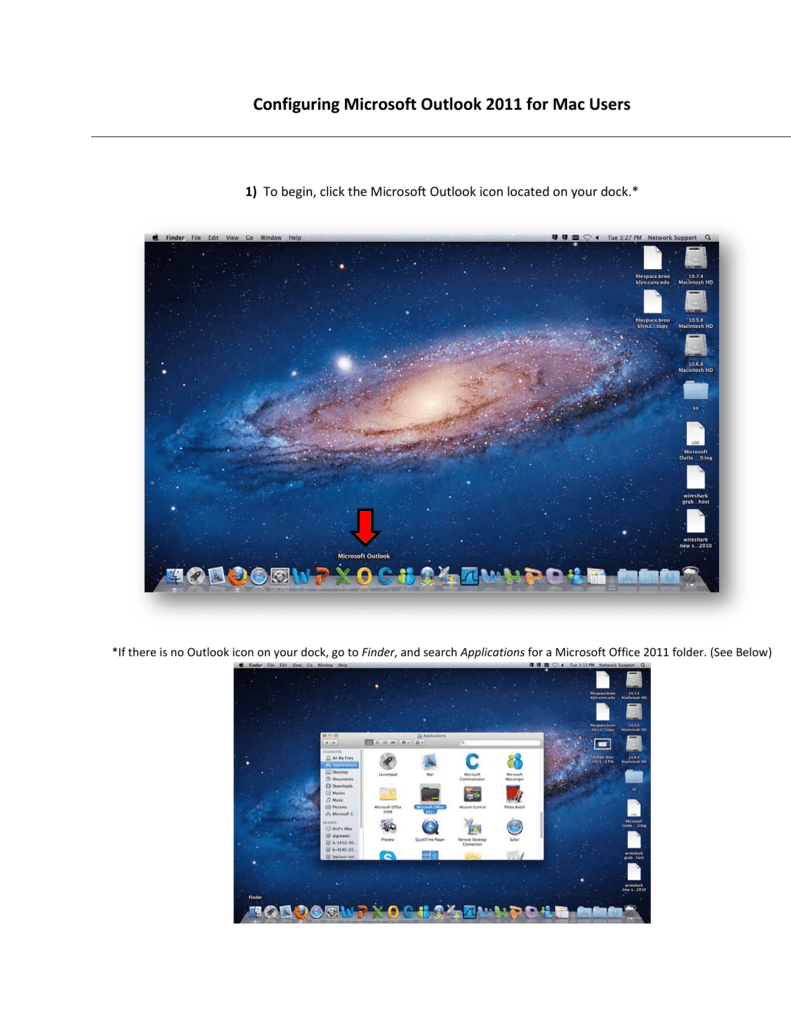Open Microsoft Office 2011 folder in Applications window
791x1024 pixels.
coord(430,798)
